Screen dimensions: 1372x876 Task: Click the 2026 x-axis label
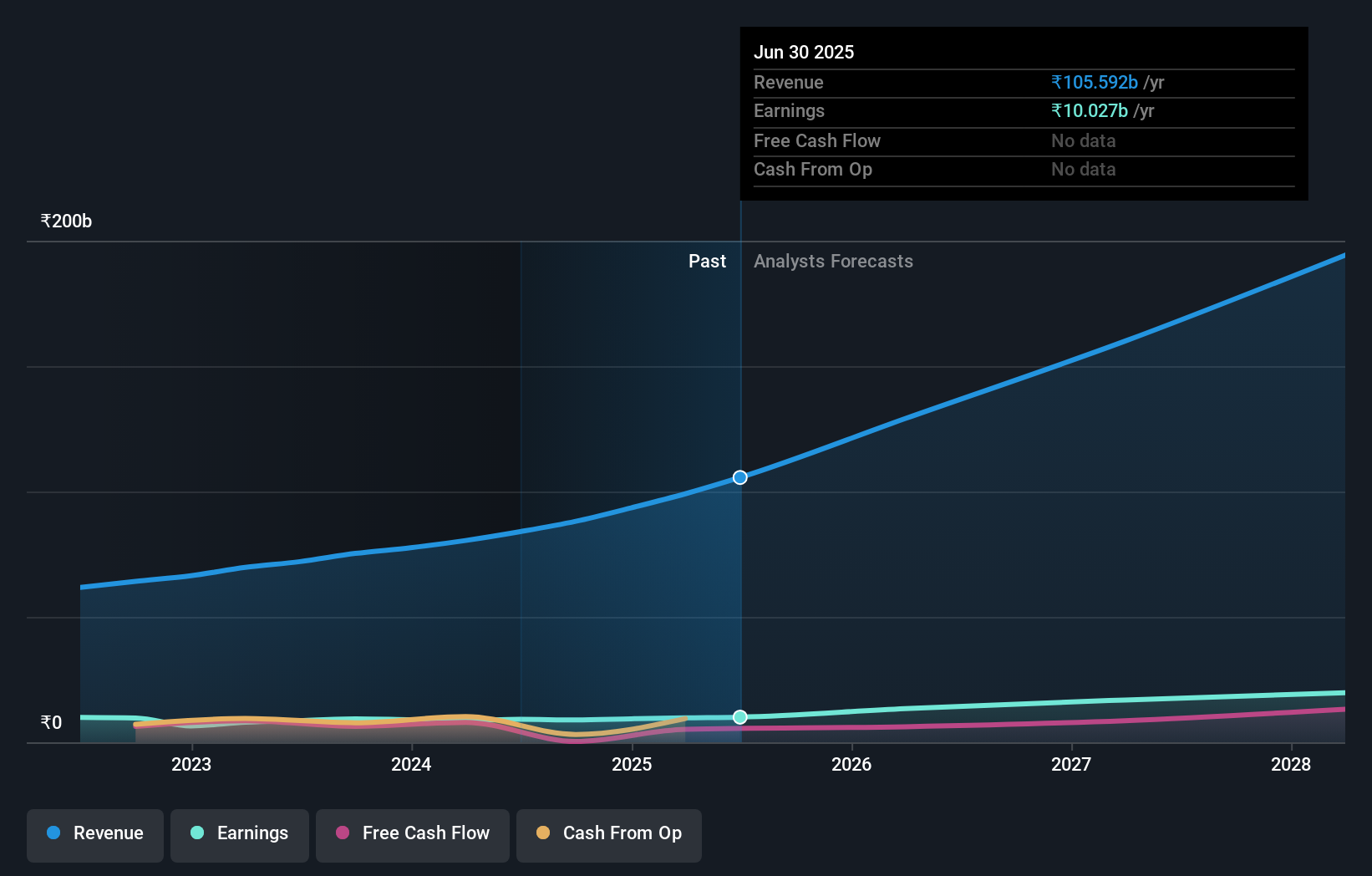(x=851, y=764)
